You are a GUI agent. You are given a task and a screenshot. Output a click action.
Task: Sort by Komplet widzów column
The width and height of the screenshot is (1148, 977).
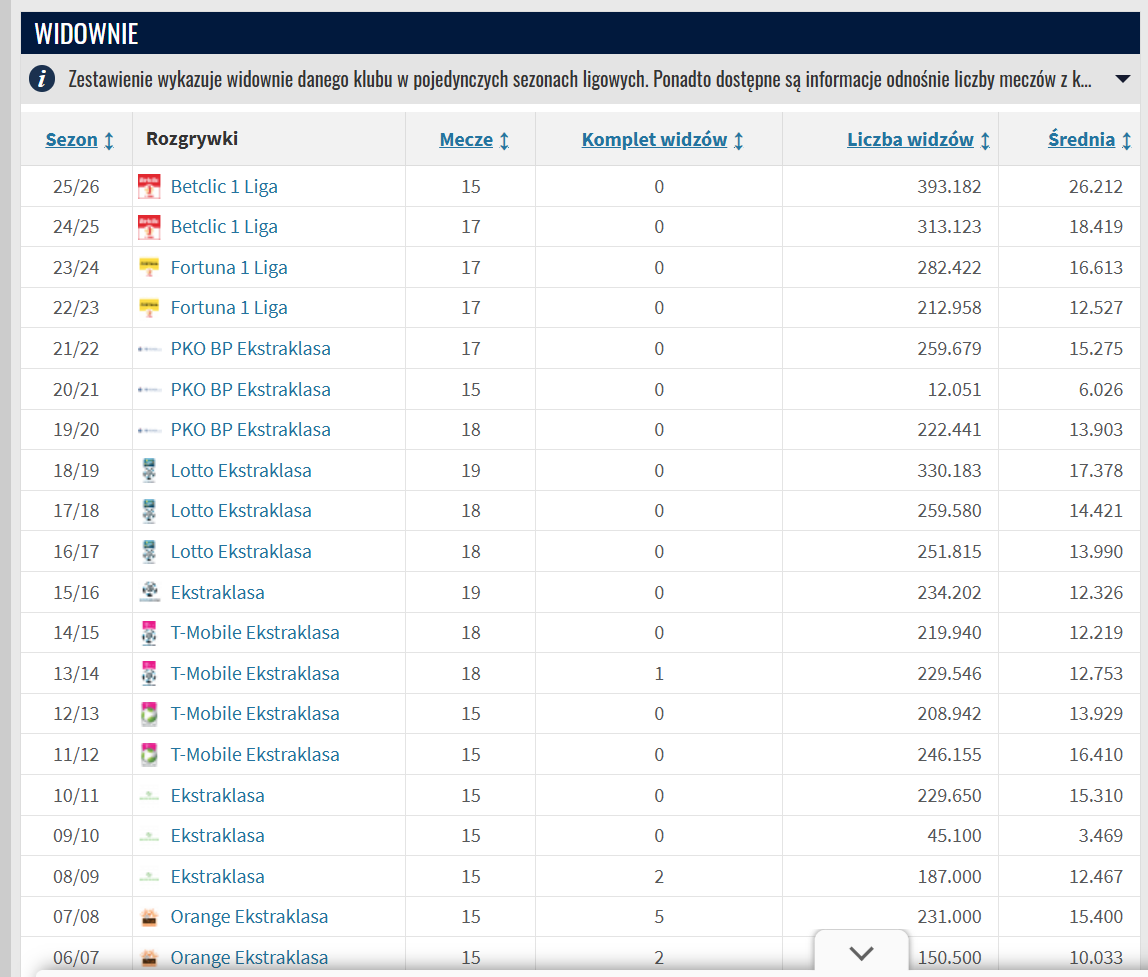(662, 140)
